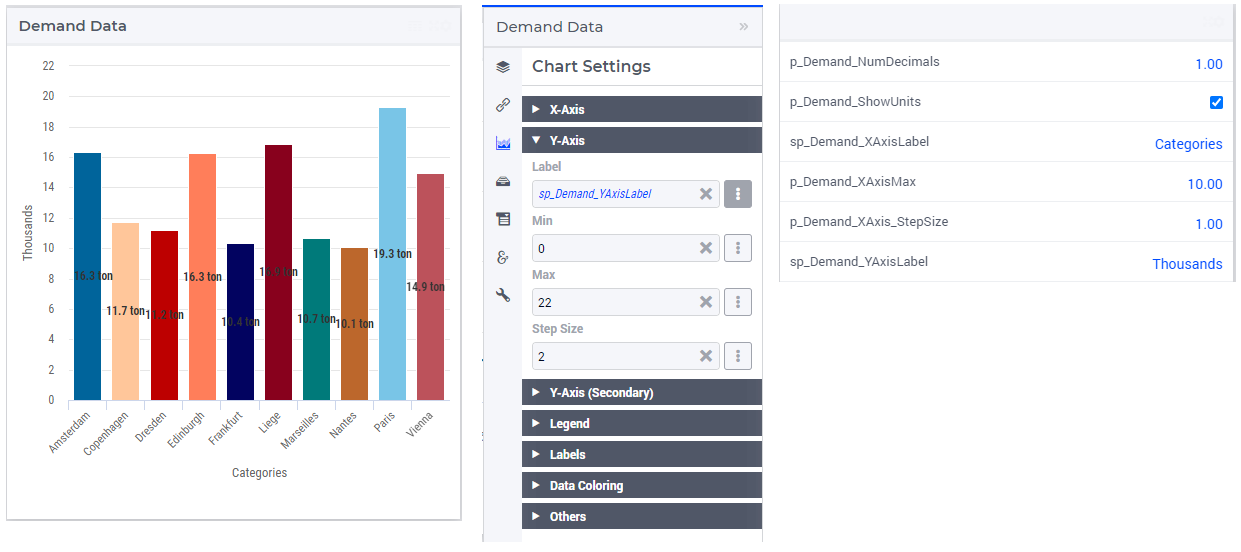Viewport: 1241px width, 552px height.
Task: Expand the Legend section
Action: 642,423
